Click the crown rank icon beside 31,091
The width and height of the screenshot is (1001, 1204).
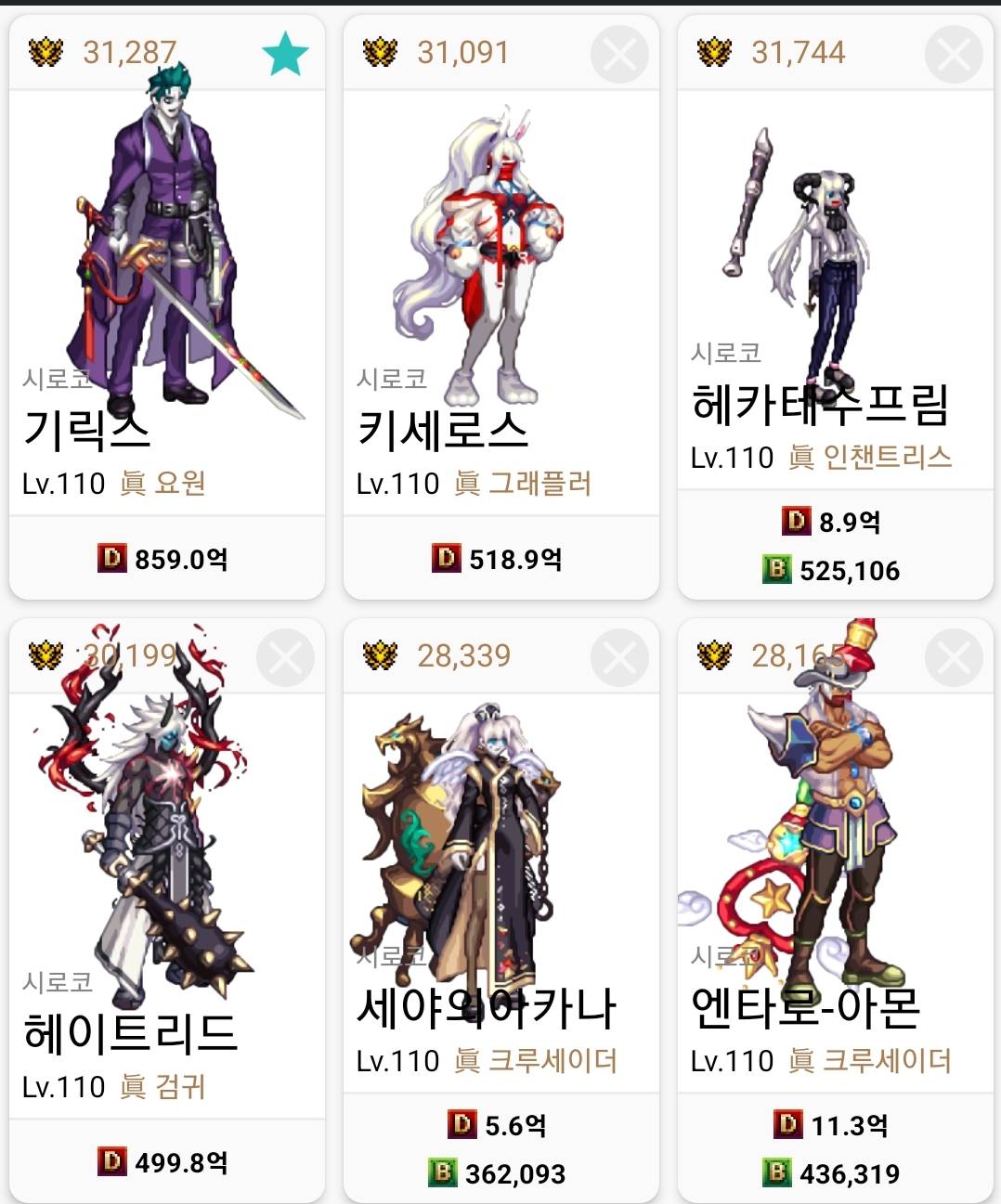click(x=380, y=53)
